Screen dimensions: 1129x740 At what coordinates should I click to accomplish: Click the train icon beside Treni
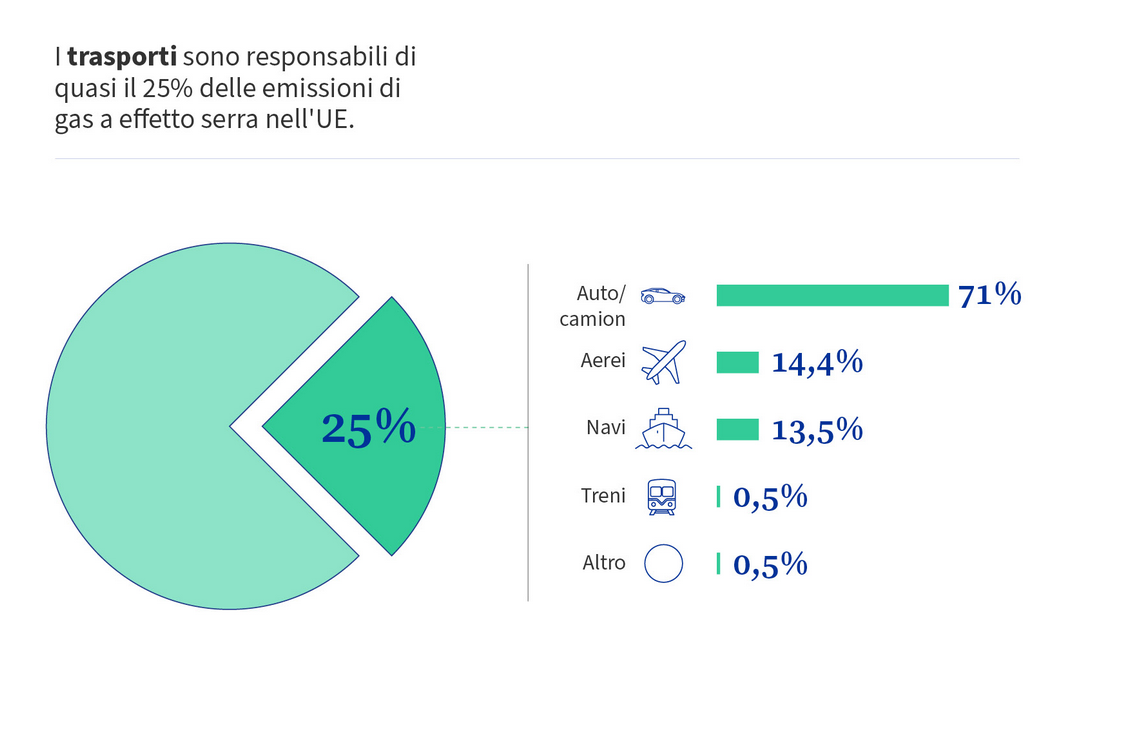[662, 497]
